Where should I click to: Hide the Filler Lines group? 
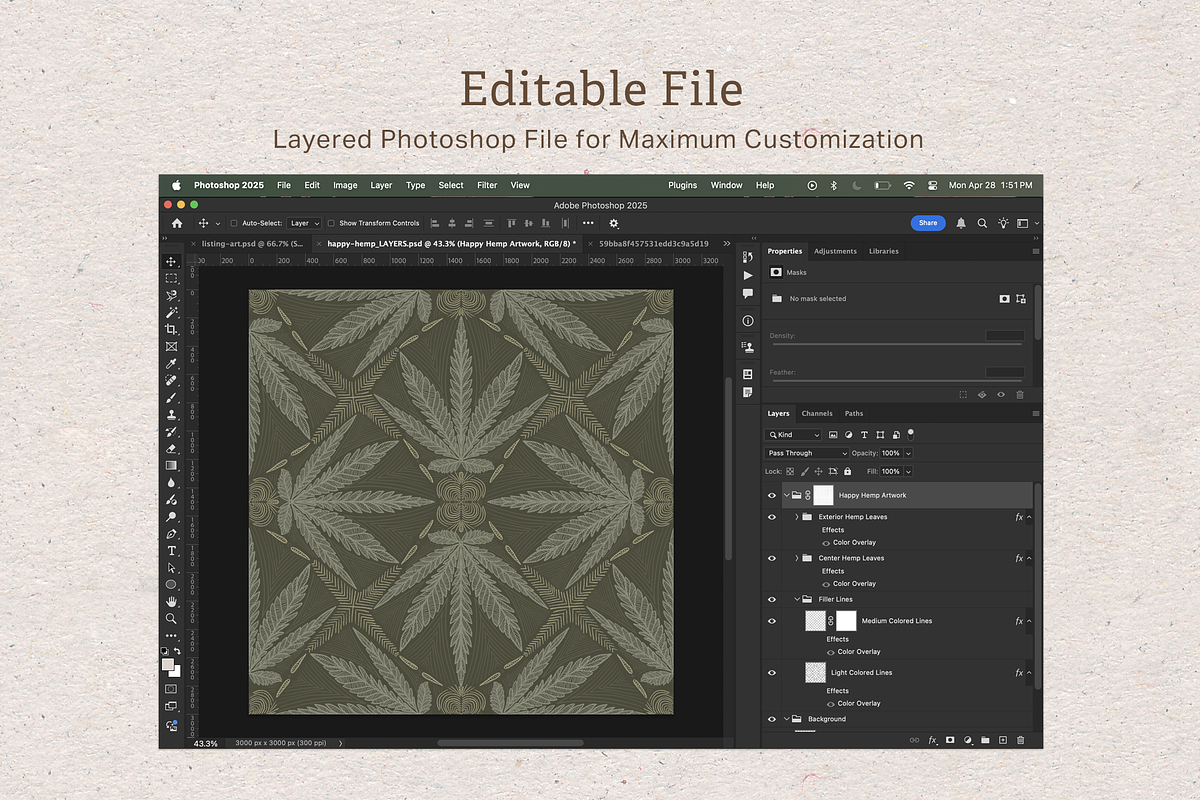(771, 599)
